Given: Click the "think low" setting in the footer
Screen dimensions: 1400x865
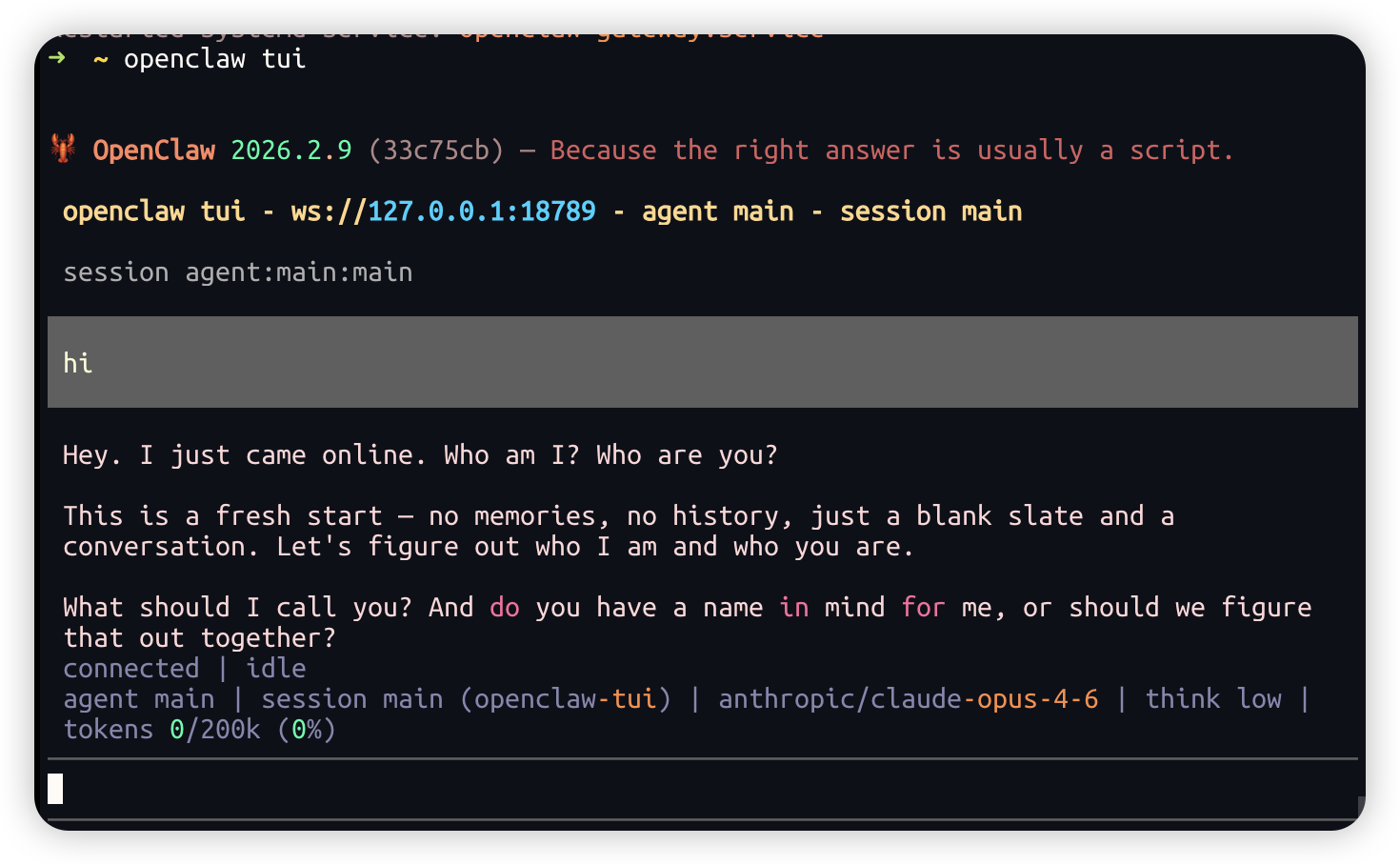Looking at the screenshot, I should tap(1212, 699).
